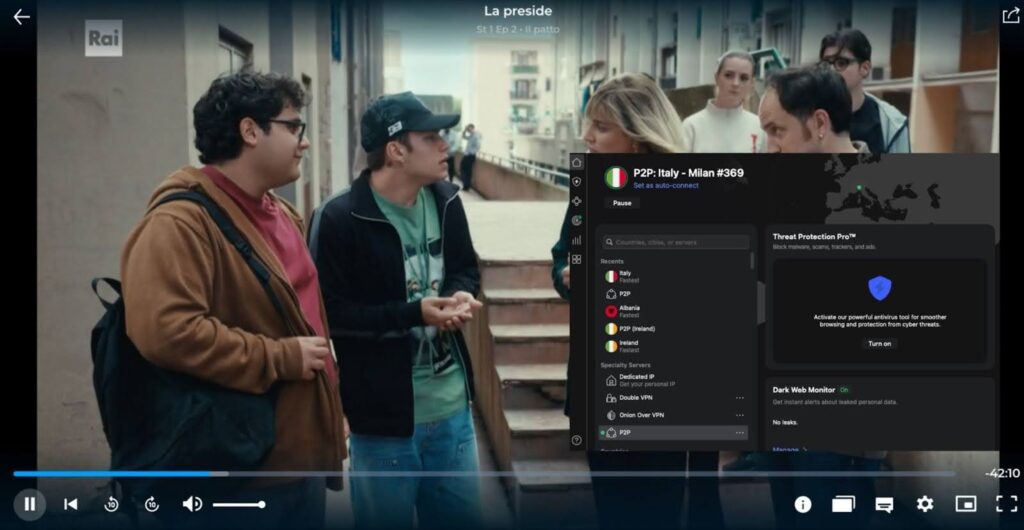The image size is (1024, 530).
Task: Enter fullscreen mode
Action: [x=1006, y=504]
